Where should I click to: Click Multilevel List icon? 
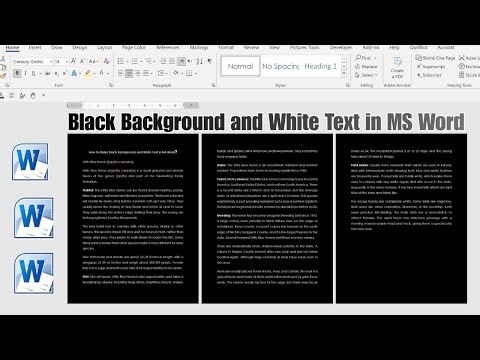[148, 61]
